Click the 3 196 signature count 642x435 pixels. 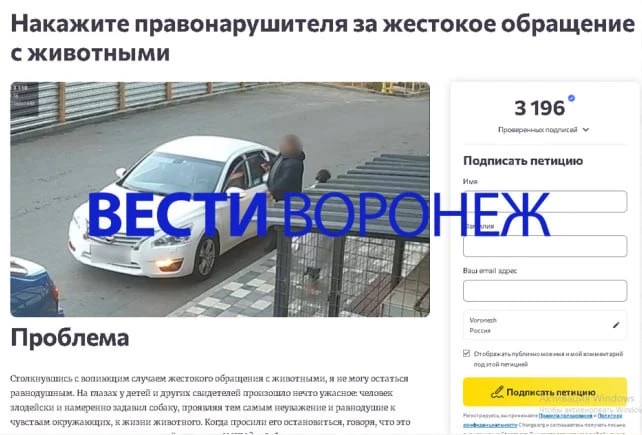pyautogui.click(x=539, y=108)
